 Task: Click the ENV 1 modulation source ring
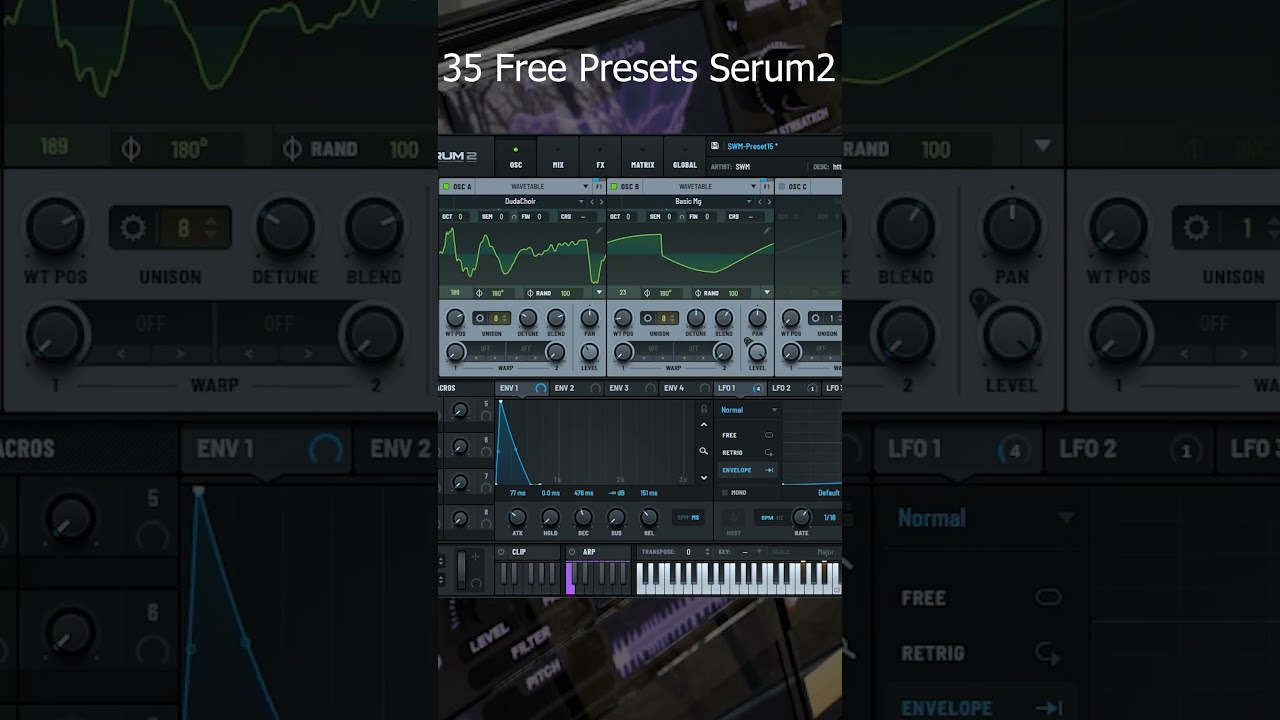(541, 388)
